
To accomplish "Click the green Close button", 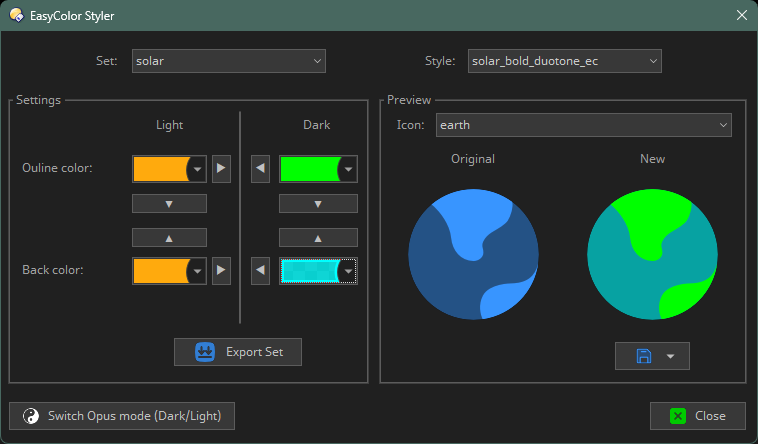I will [x=698, y=416].
